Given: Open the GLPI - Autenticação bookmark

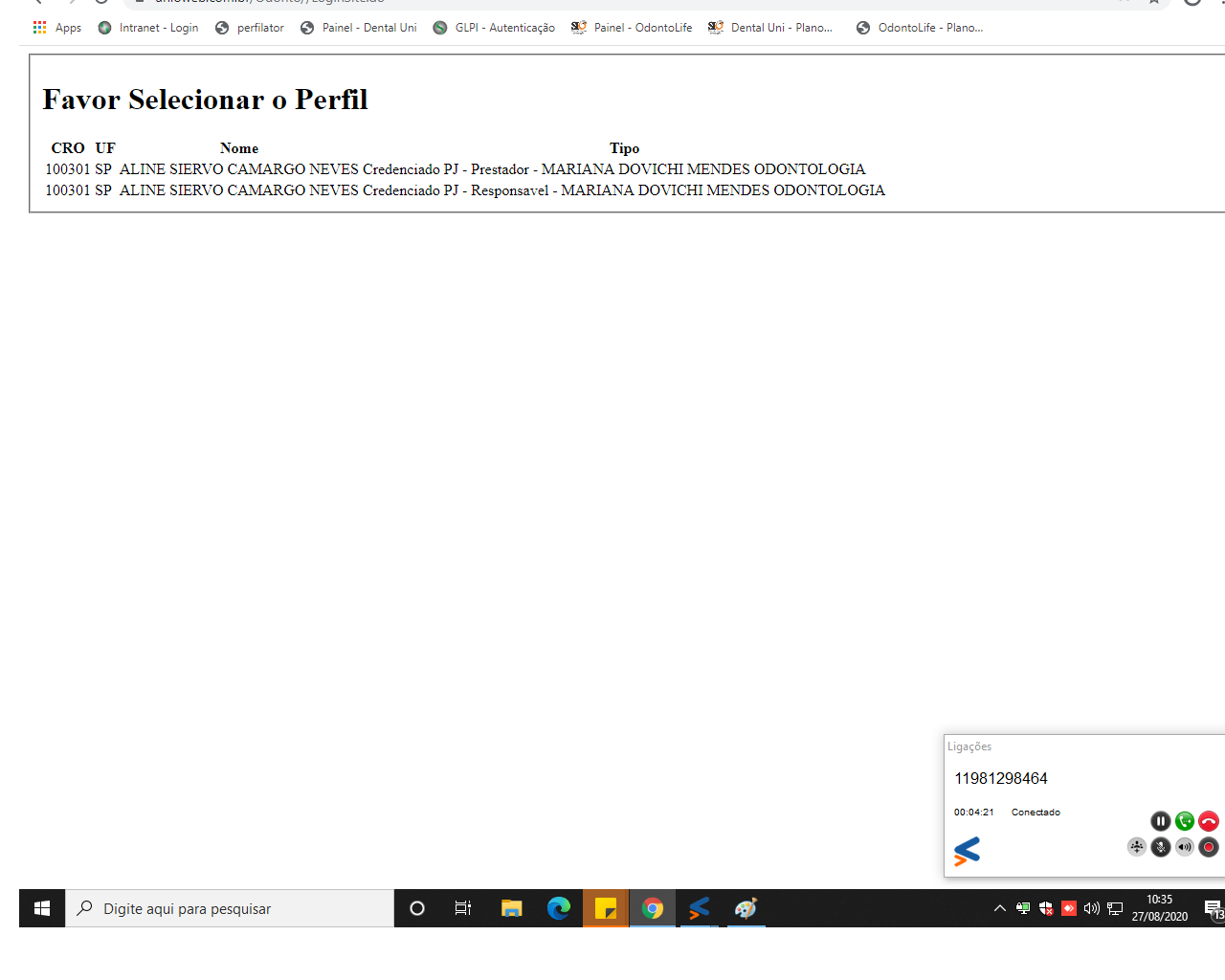Looking at the screenshot, I should pyautogui.click(x=494, y=28).
